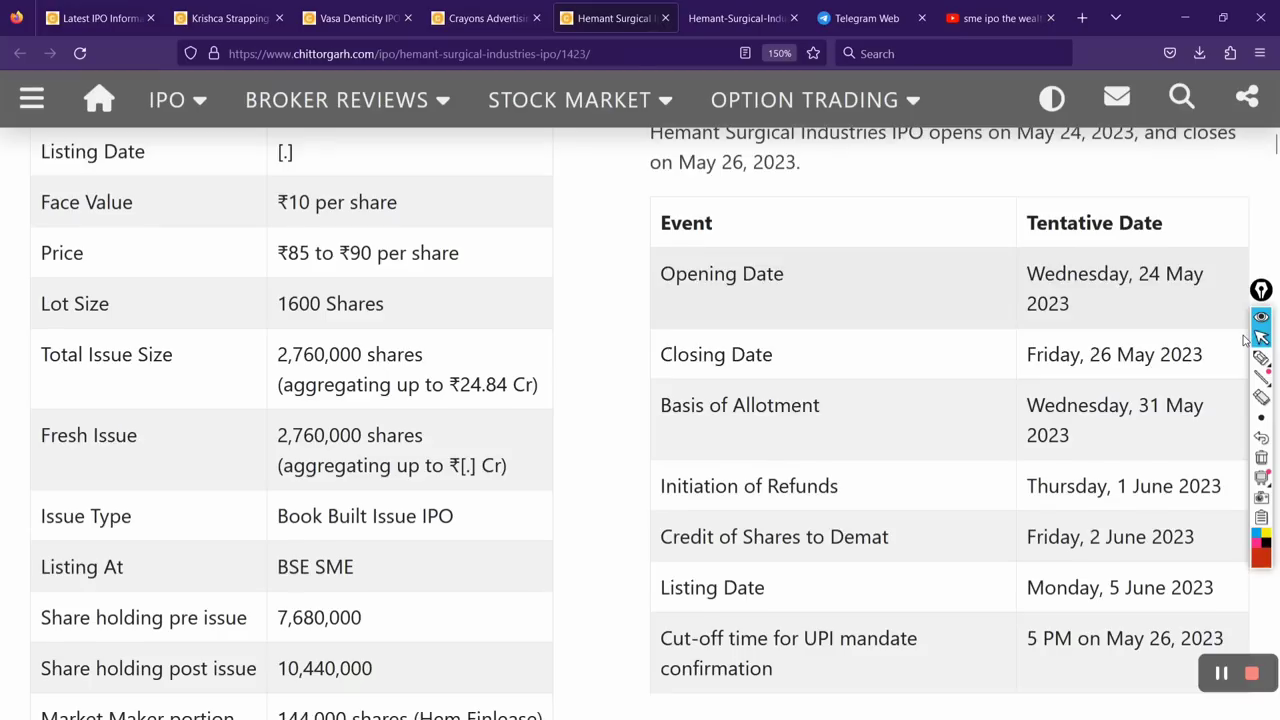This screenshot has width=1280, height=720.
Task: Undo last annotation with curved arrow
Action: coord(1261,438)
